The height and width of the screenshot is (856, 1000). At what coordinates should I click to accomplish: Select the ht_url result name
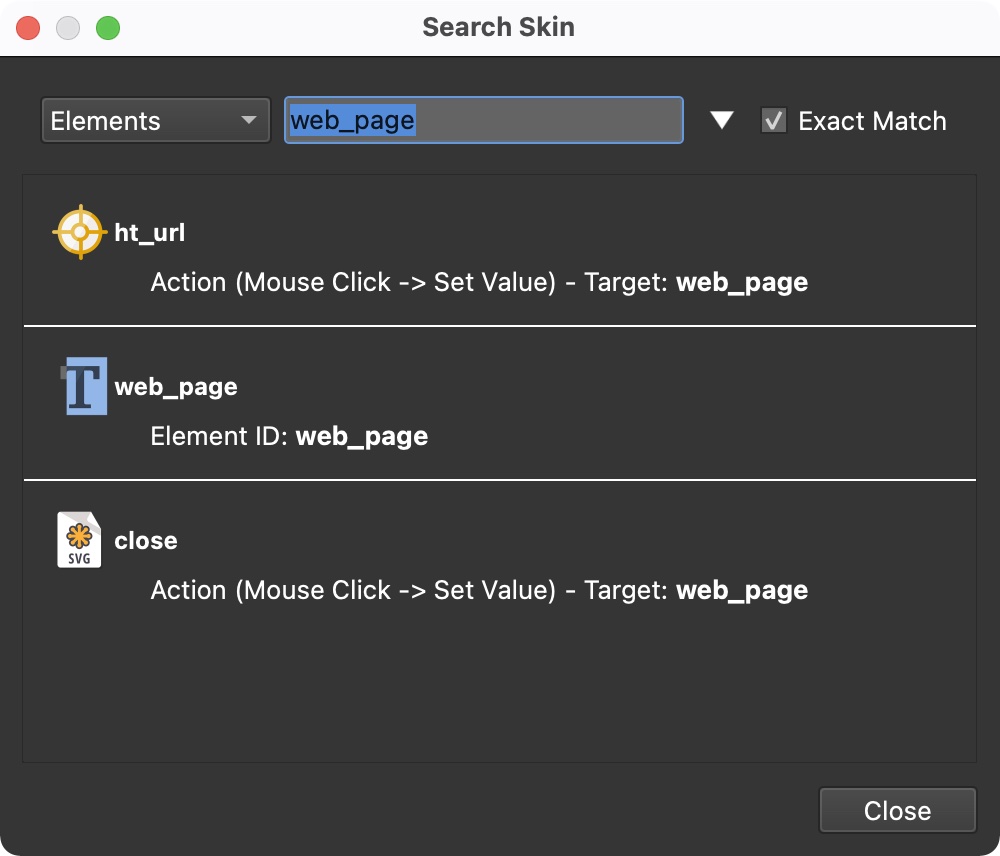(x=150, y=233)
